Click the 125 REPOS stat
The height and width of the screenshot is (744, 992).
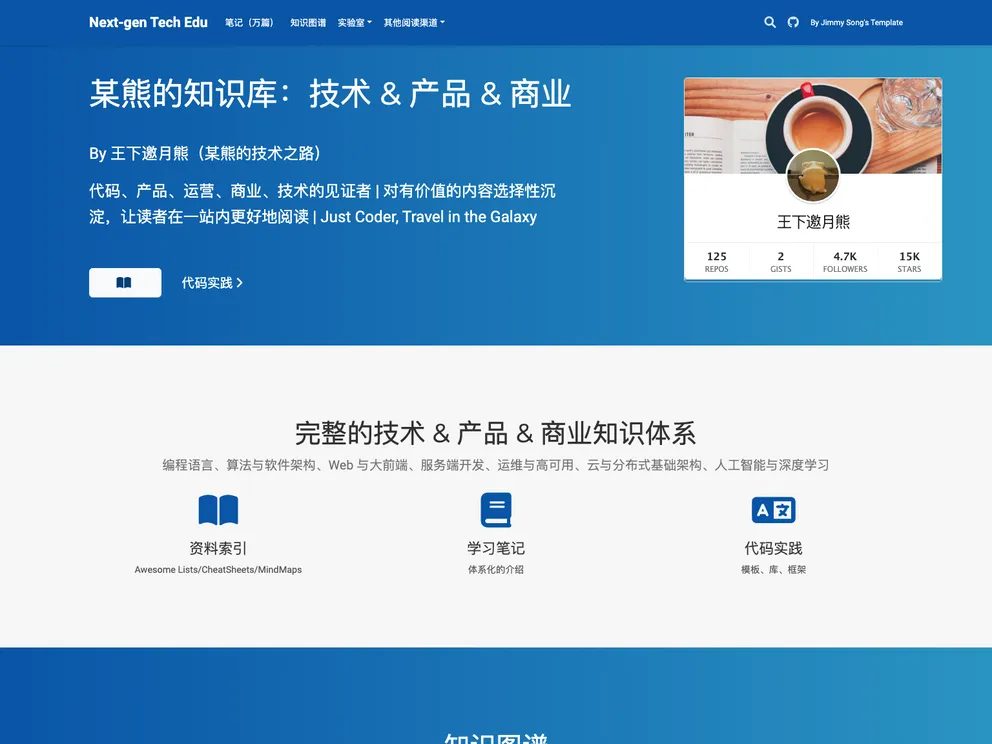pyautogui.click(x=717, y=261)
